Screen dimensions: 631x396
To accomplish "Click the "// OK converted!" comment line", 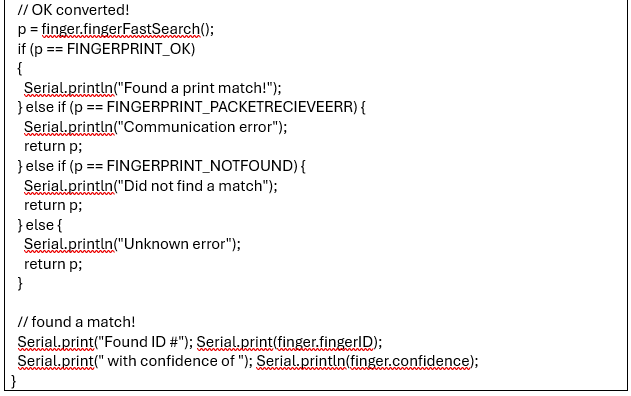I will (73, 10).
